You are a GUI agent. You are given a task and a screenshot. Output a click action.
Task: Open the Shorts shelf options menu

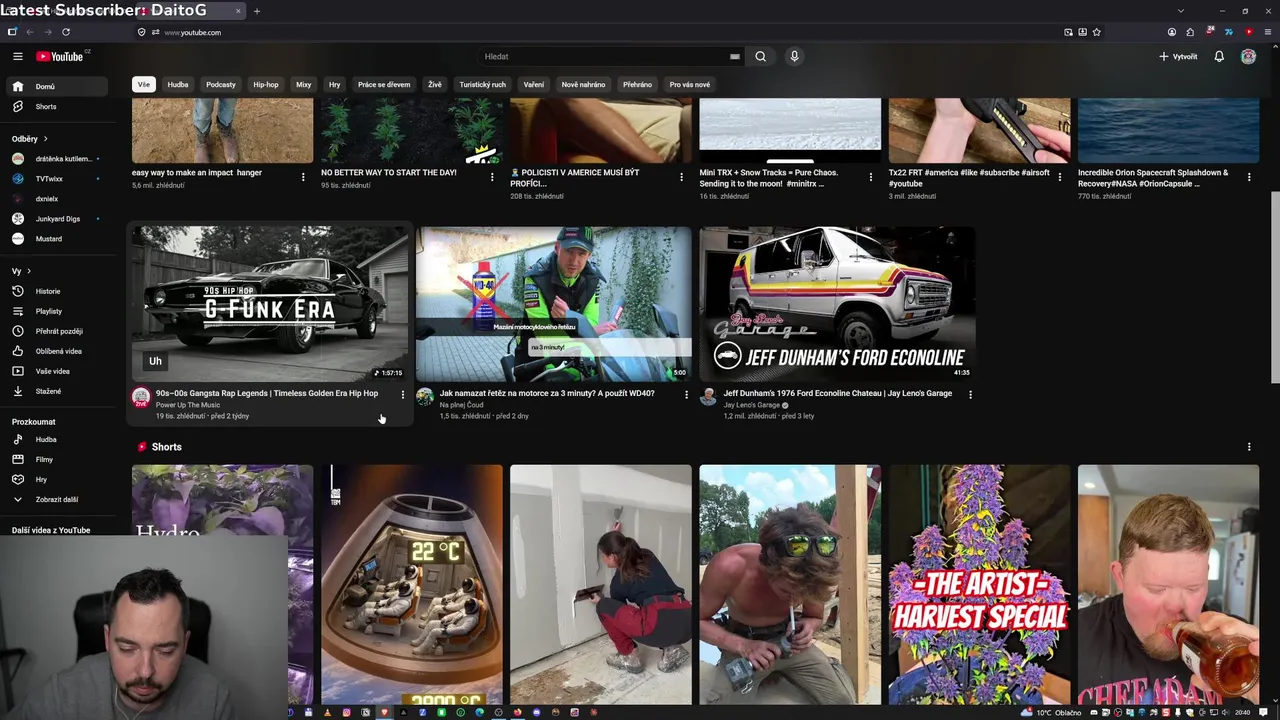click(x=1249, y=447)
